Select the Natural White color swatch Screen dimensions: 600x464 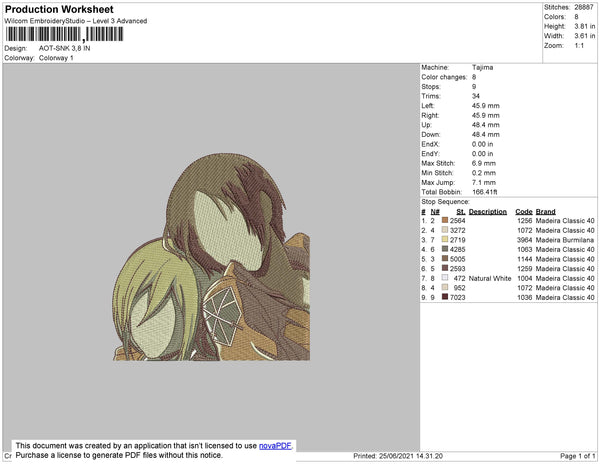[445, 278]
